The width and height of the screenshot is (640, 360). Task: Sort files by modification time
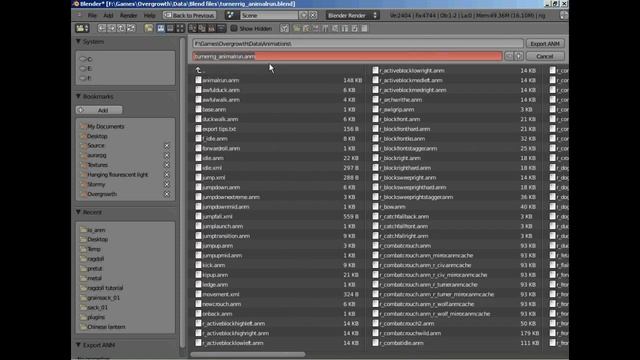click(x=211, y=28)
